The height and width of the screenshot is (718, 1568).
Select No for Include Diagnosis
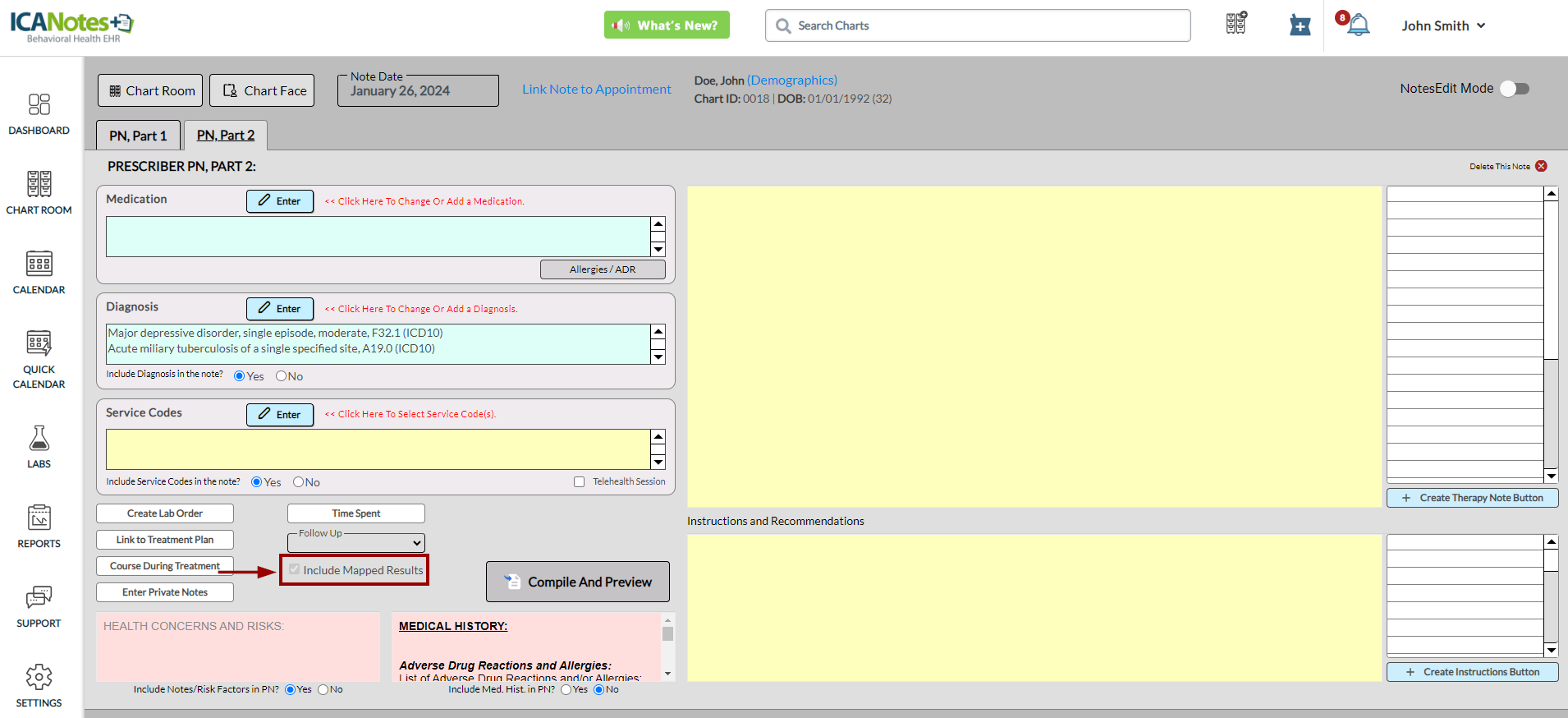(282, 376)
